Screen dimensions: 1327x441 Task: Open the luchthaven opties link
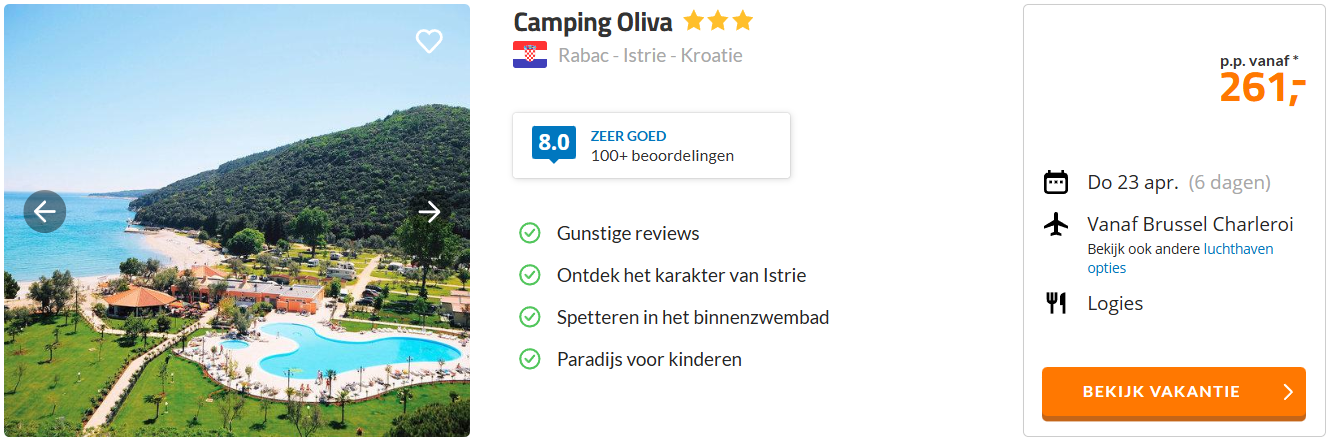(1180, 258)
